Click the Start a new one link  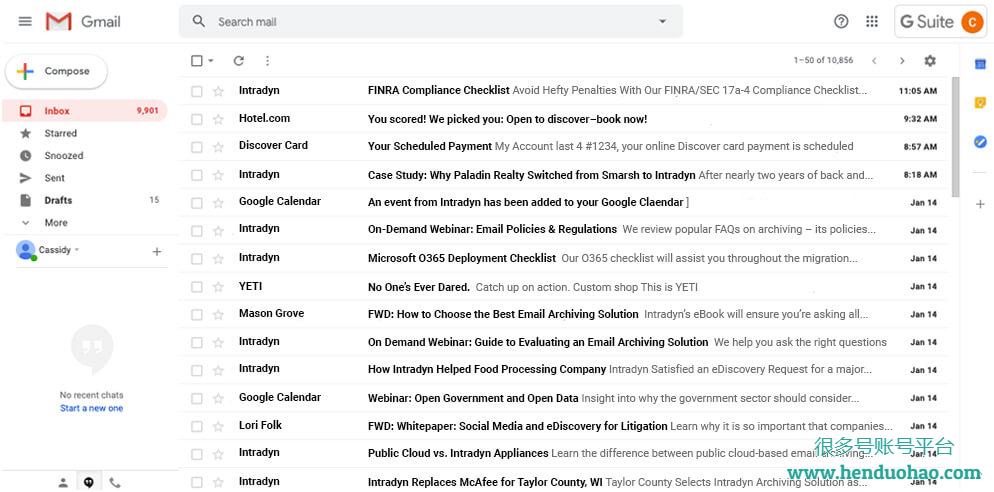[91, 408]
